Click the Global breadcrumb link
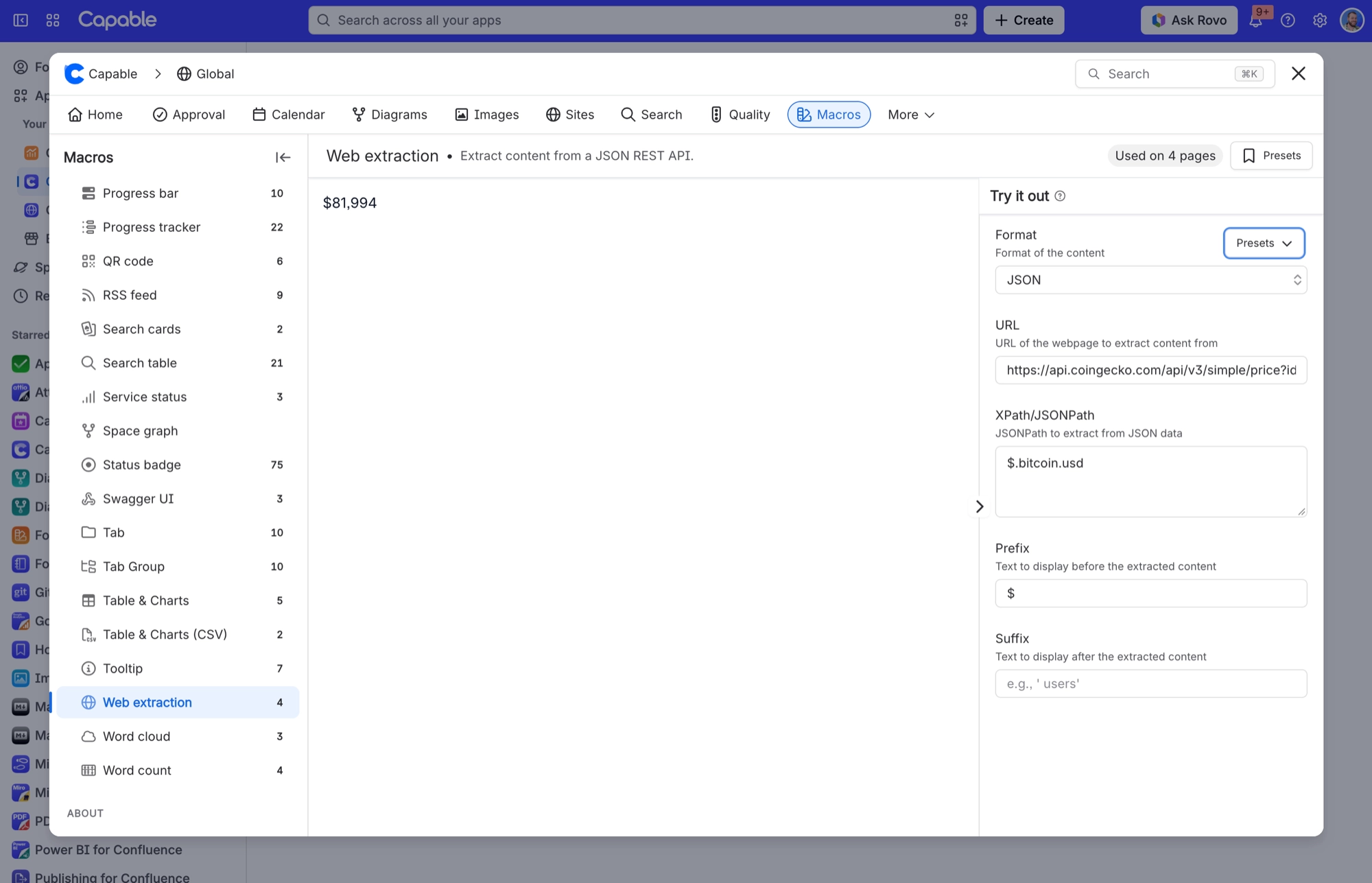The width and height of the screenshot is (1372, 883). 205,73
